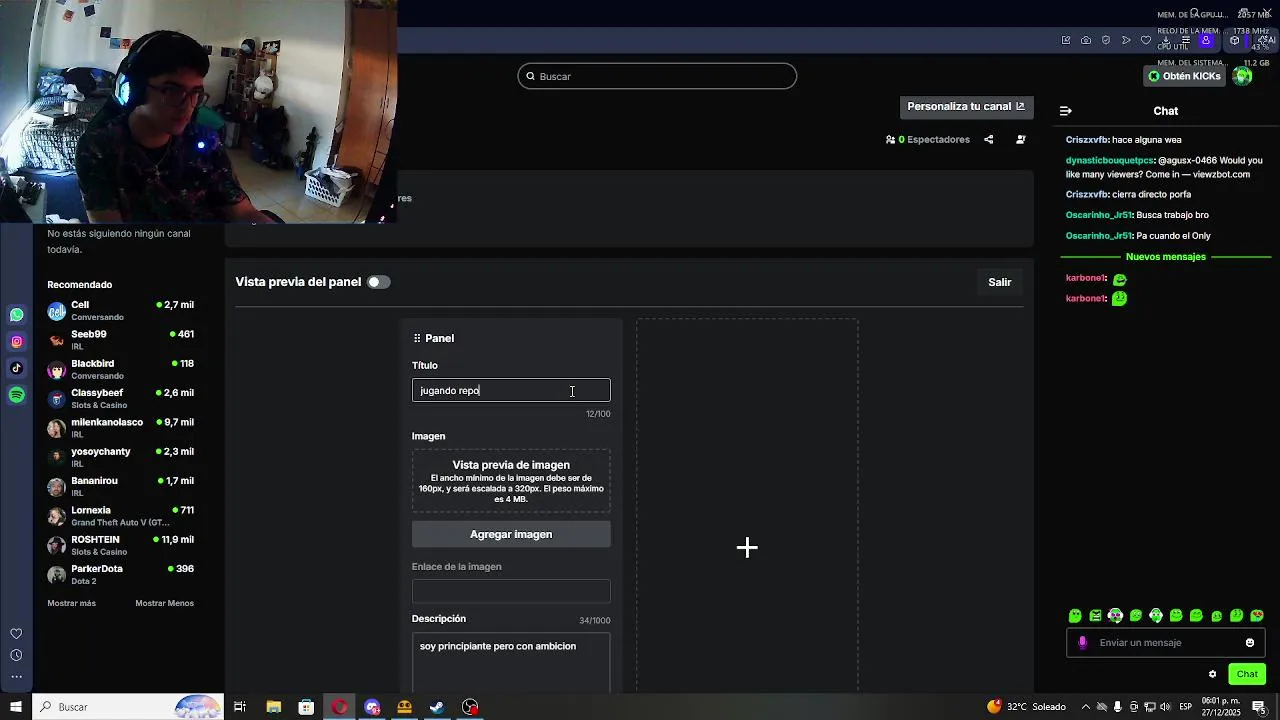Add a new panel with the plus
The image size is (1280, 720).
[x=747, y=547]
